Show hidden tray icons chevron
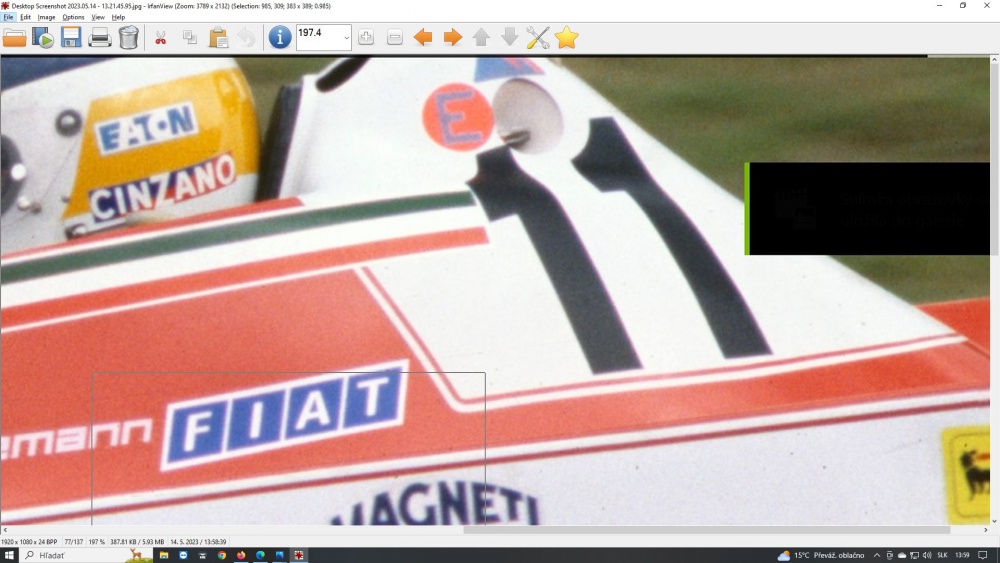Screen dimensions: 1000x563 pos(877,555)
